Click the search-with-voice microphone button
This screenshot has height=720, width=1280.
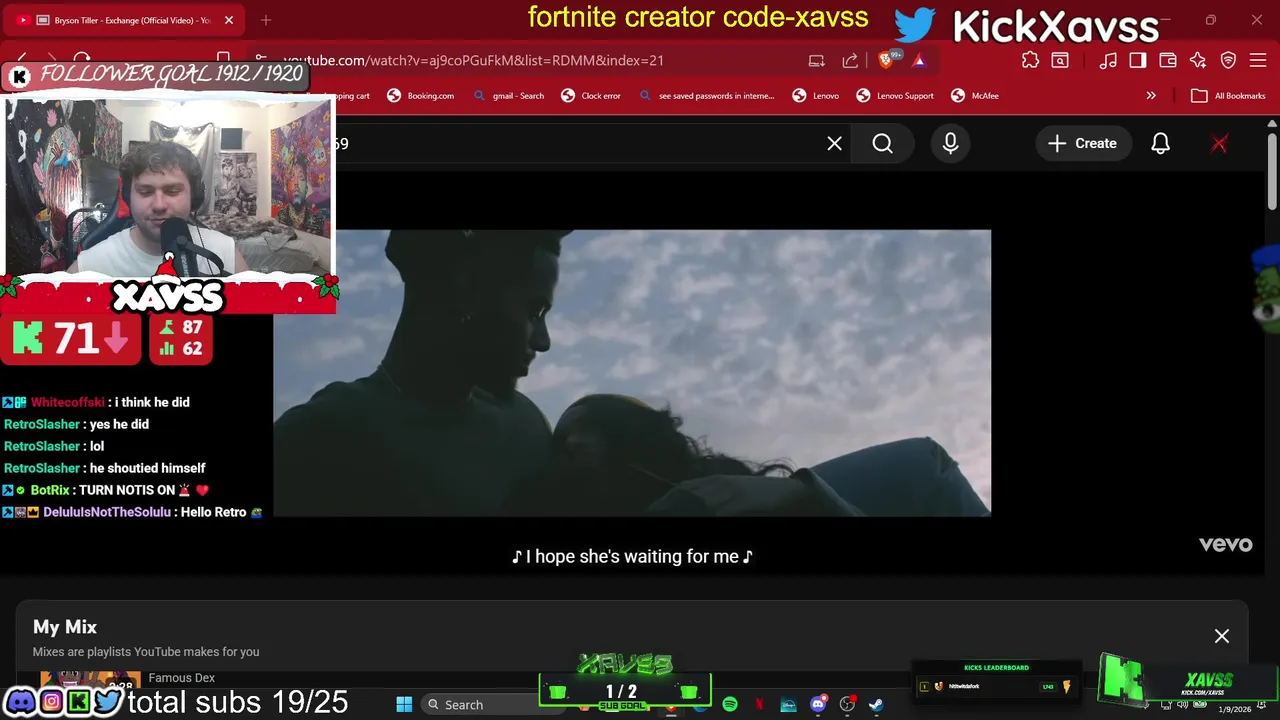click(x=950, y=143)
